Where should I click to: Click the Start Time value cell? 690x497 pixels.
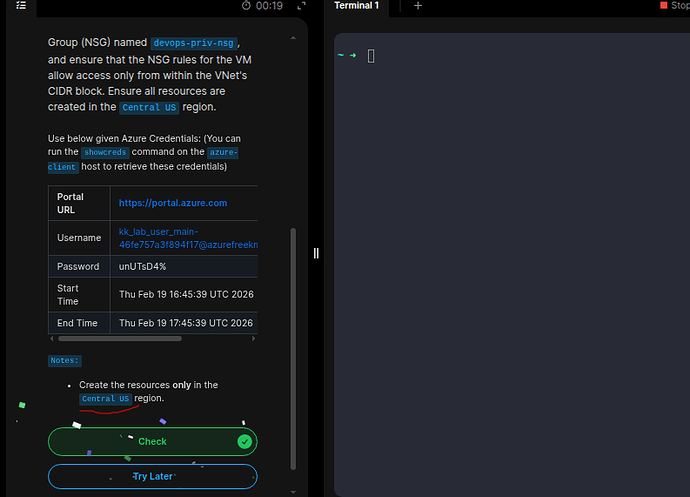184,295
